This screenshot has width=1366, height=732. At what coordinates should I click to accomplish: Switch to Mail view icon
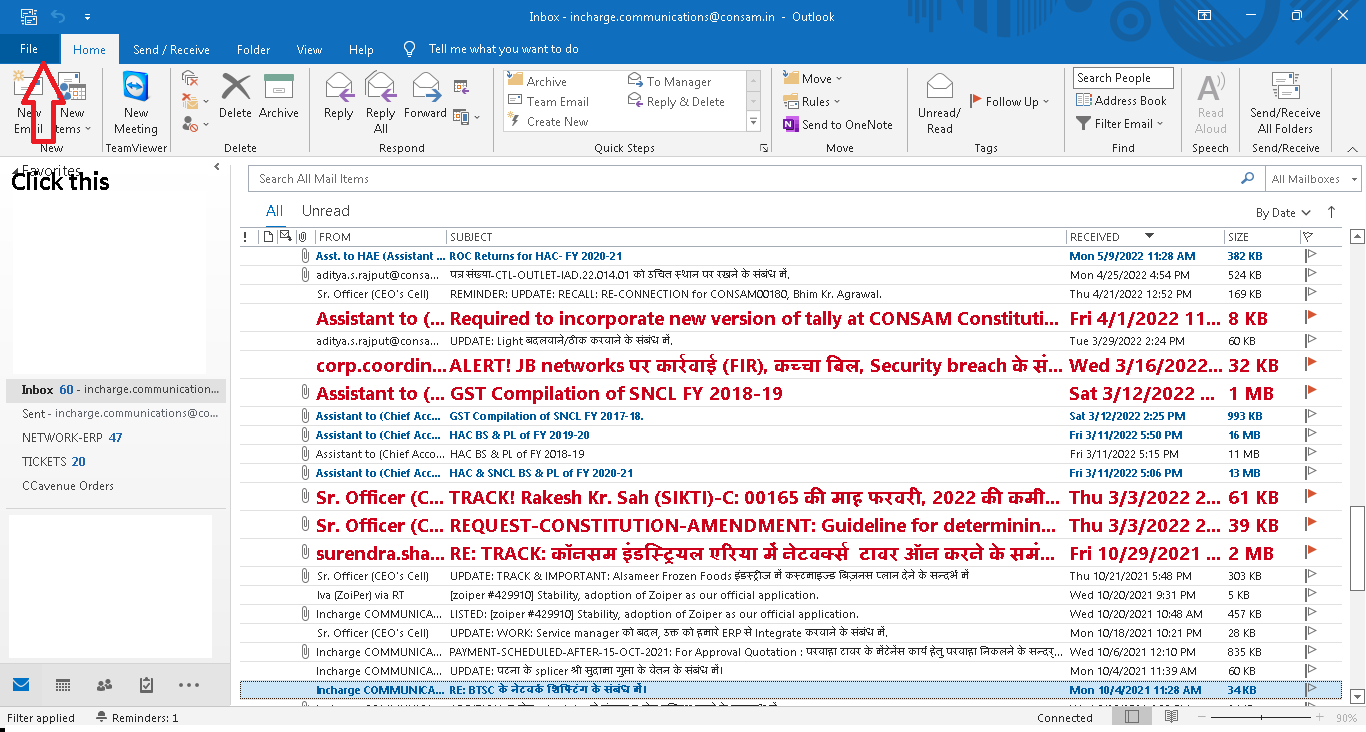(x=21, y=685)
